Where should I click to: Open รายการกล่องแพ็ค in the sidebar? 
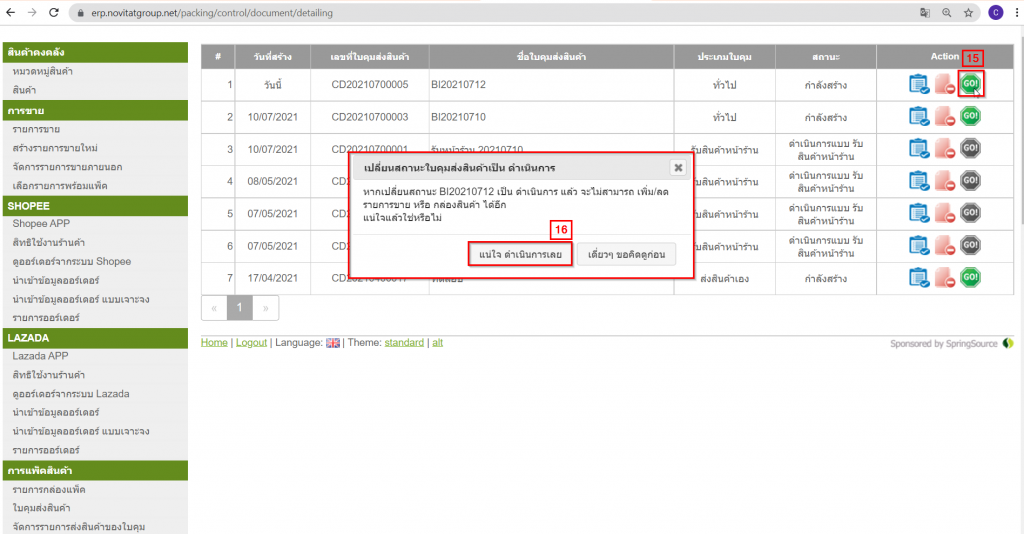(49, 489)
